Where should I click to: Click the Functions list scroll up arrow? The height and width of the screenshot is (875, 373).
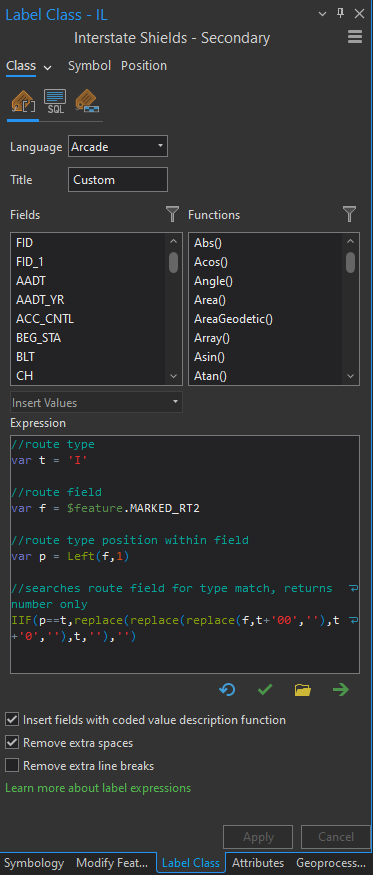(350, 242)
